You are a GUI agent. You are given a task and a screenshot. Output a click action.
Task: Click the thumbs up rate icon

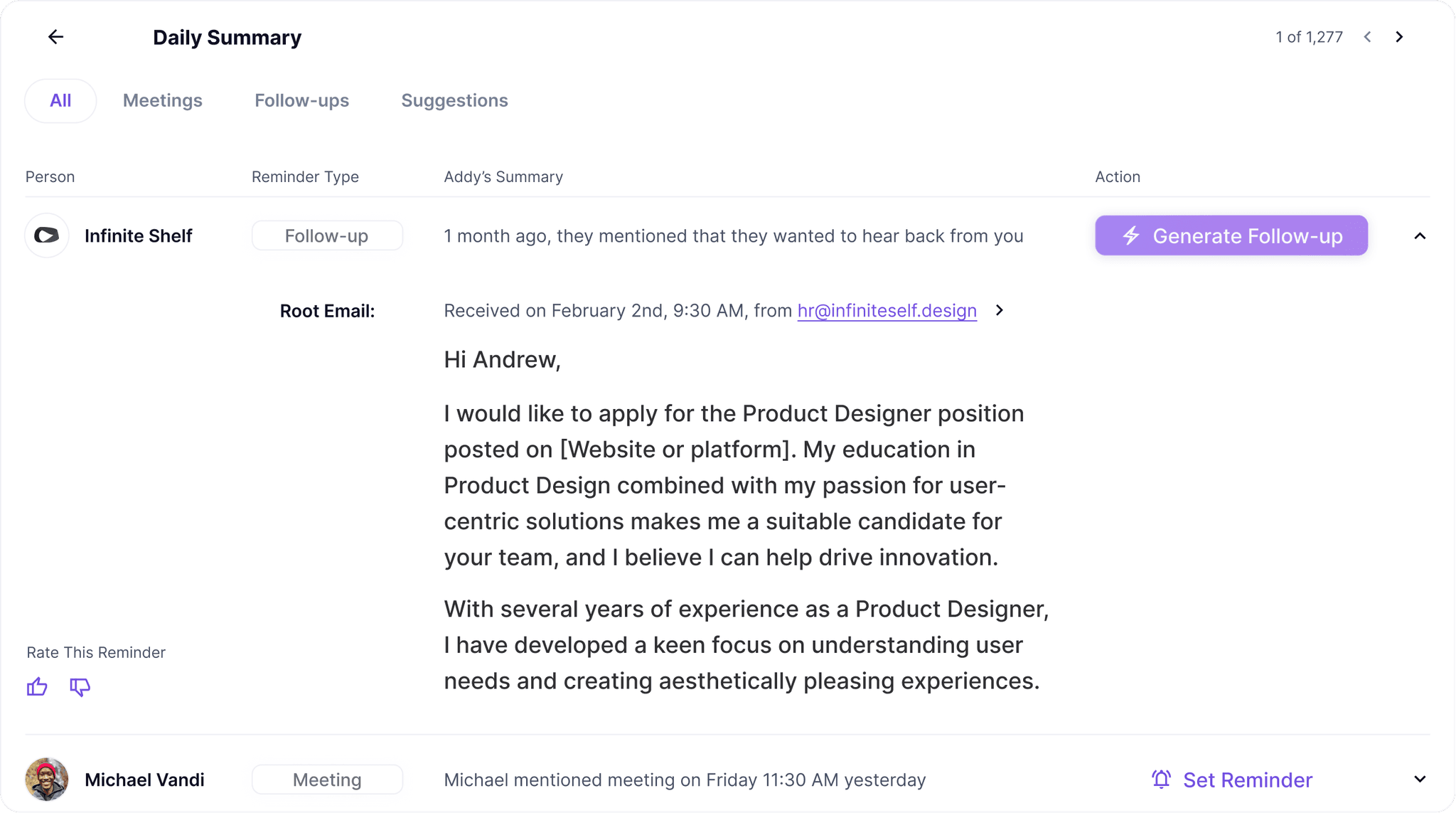tap(37, 686)
